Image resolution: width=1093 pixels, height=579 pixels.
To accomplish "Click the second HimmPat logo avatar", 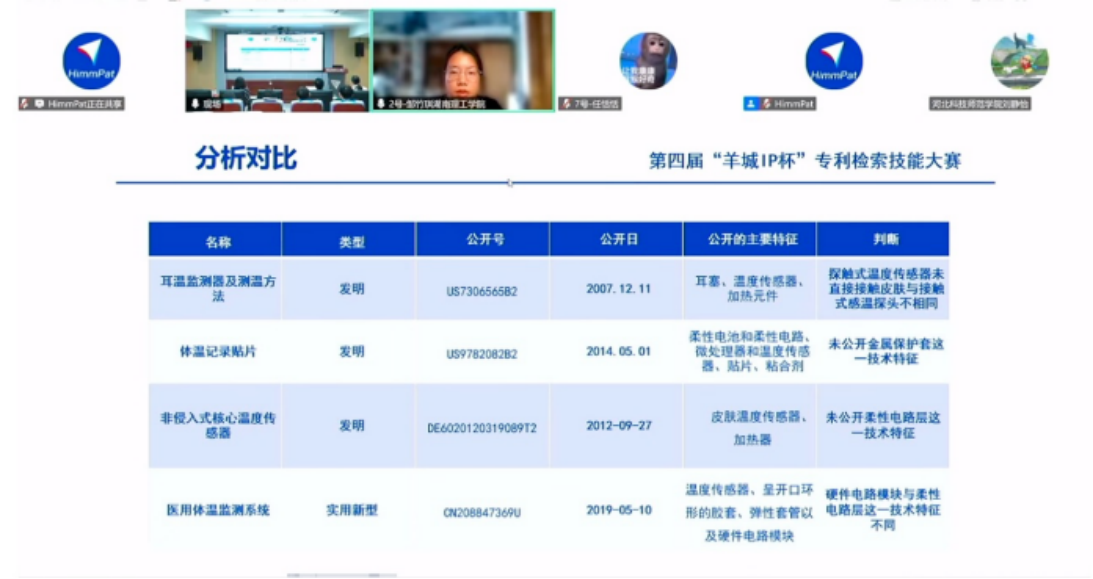I will click(x=833, y=61).
